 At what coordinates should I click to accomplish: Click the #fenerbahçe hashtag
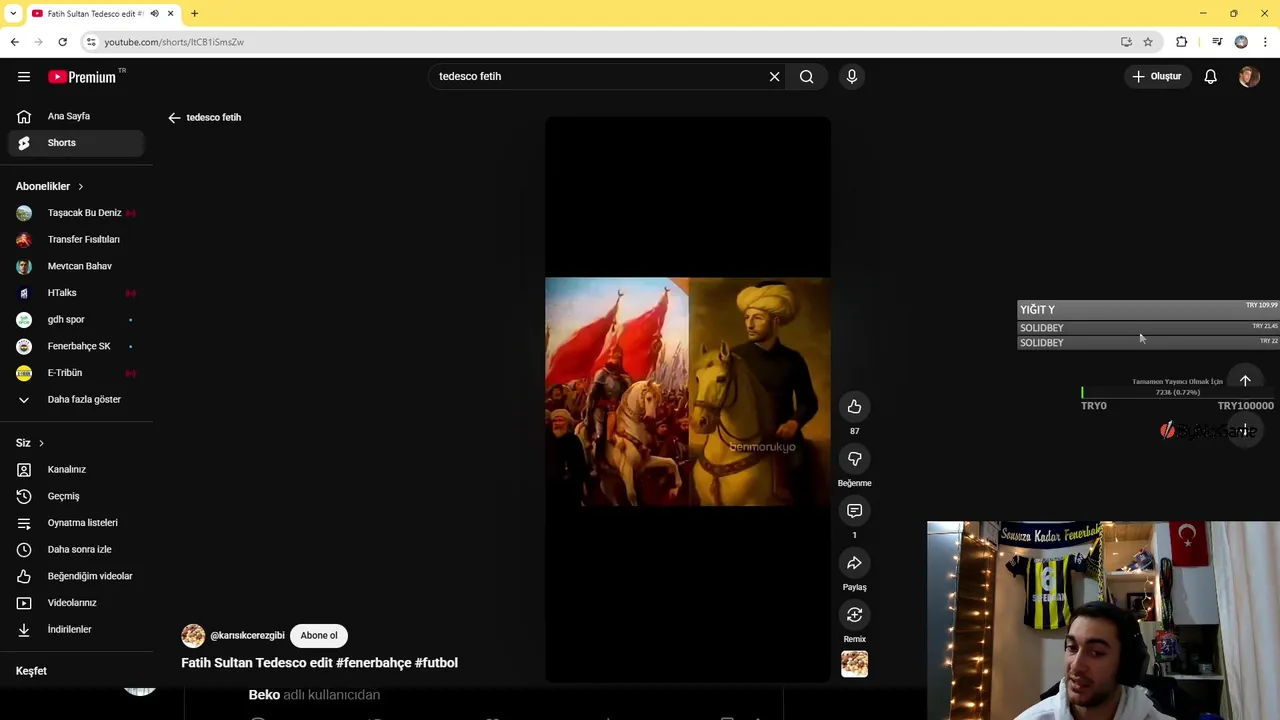(x=374, y=662)
